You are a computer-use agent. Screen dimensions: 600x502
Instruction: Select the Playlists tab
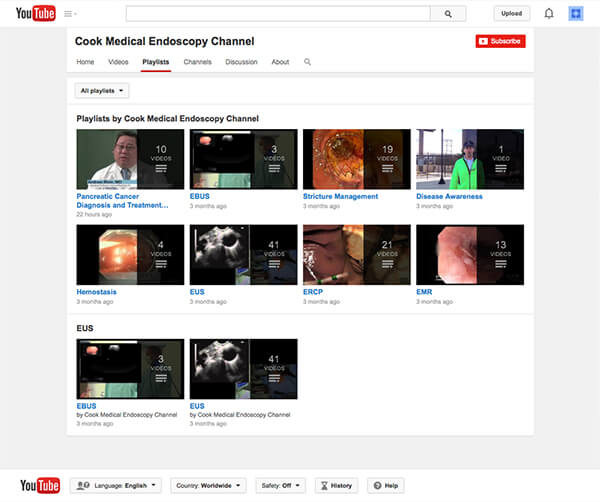pyautogui.click(x=156, y=62)
